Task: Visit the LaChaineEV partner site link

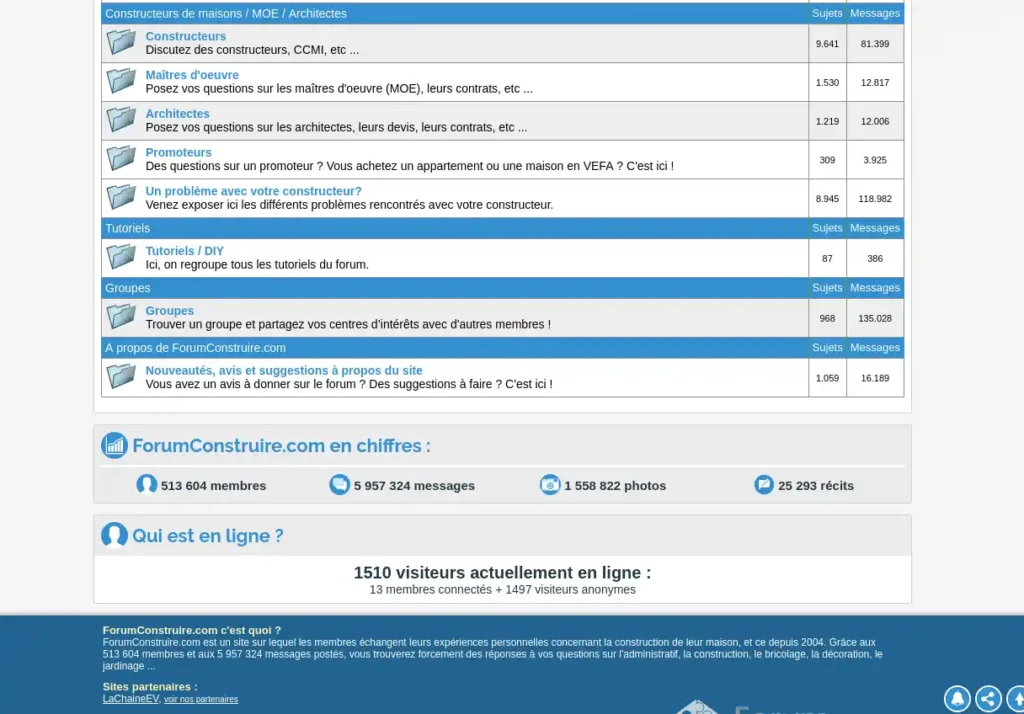Action: (x=131, y=699)
